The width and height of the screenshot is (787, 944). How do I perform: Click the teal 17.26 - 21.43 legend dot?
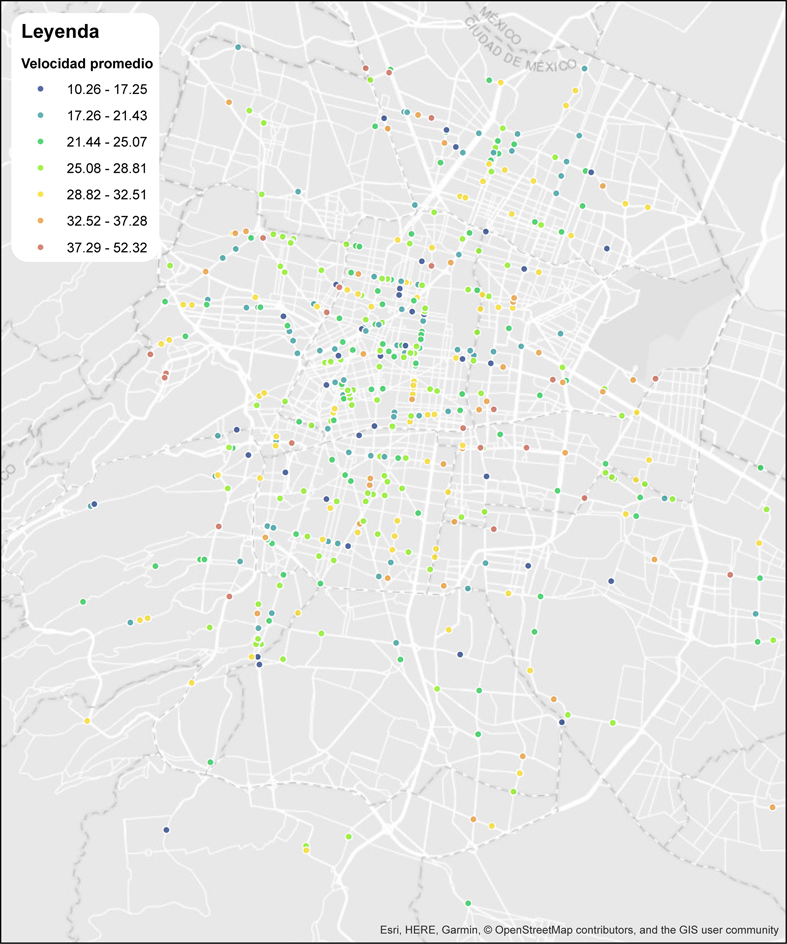pos(42,115)
